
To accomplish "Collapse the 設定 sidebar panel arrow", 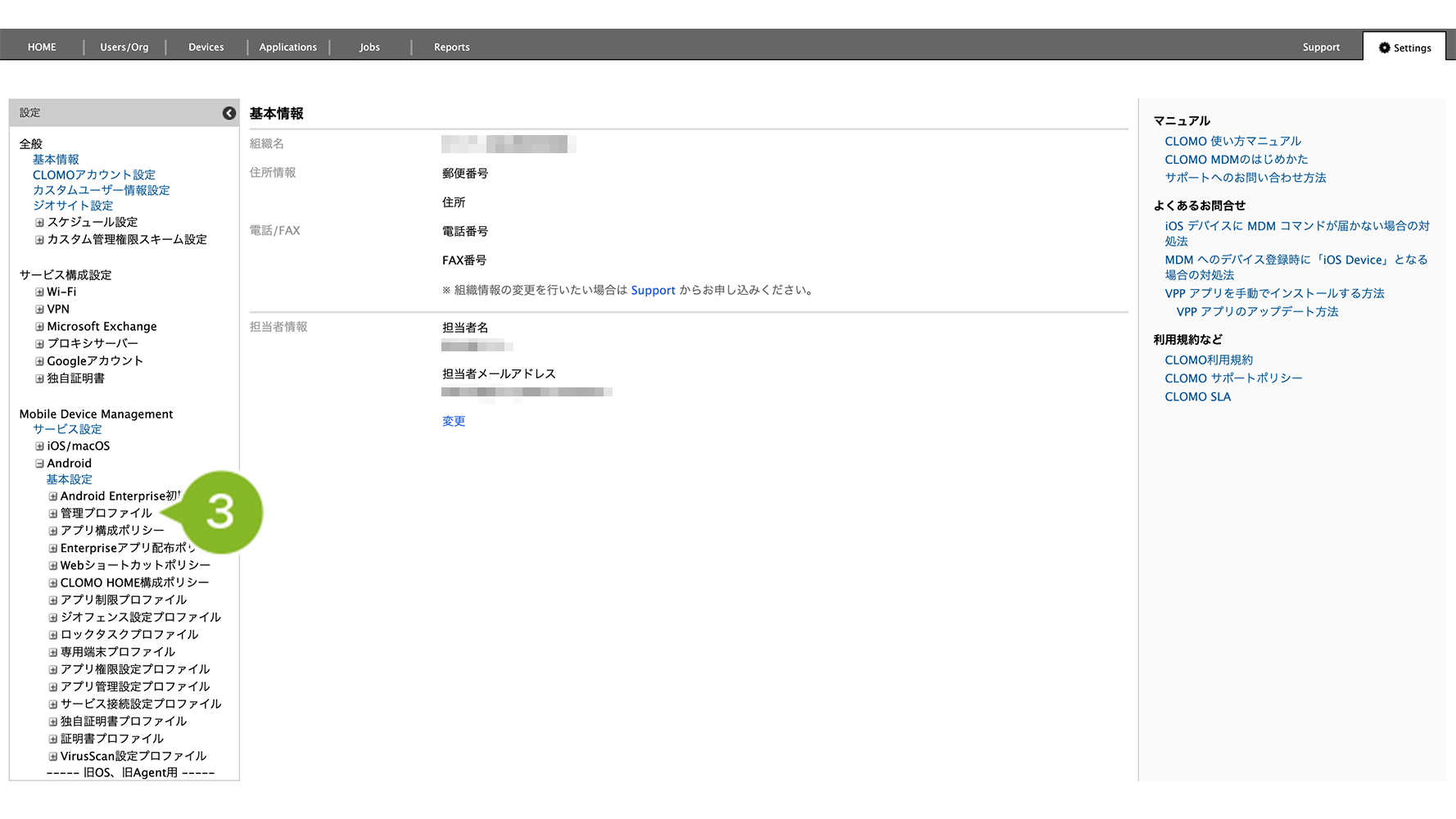I will click(x=229, y=113).
